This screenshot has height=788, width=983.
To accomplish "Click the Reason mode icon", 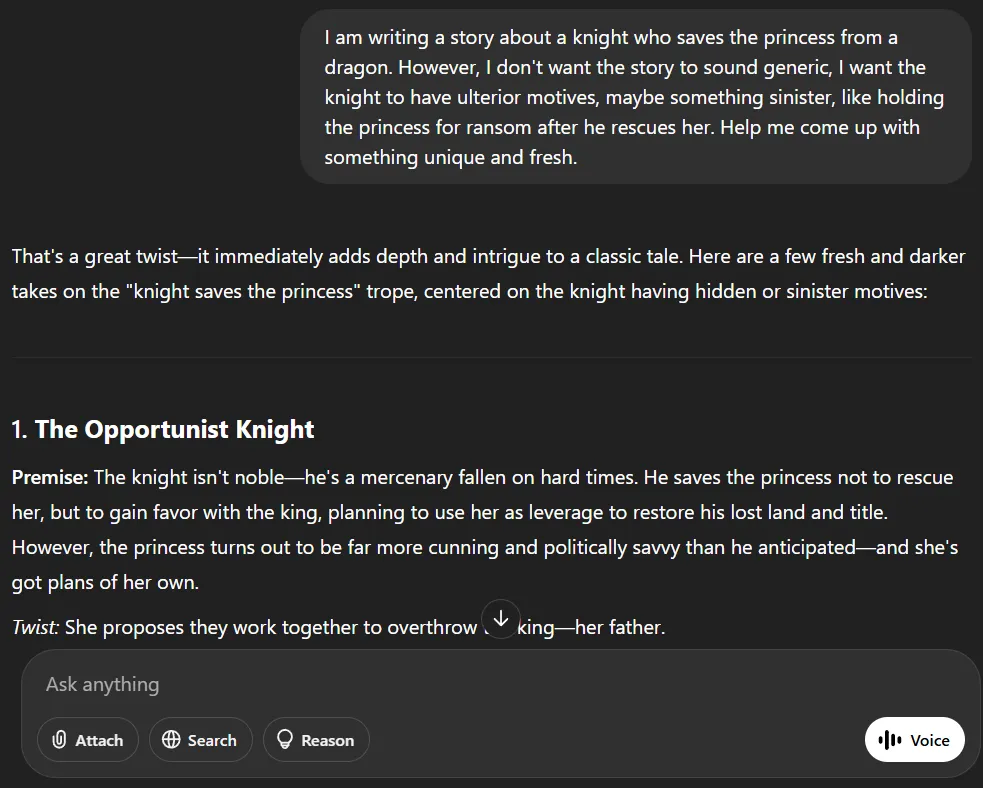I will [286, 740].
